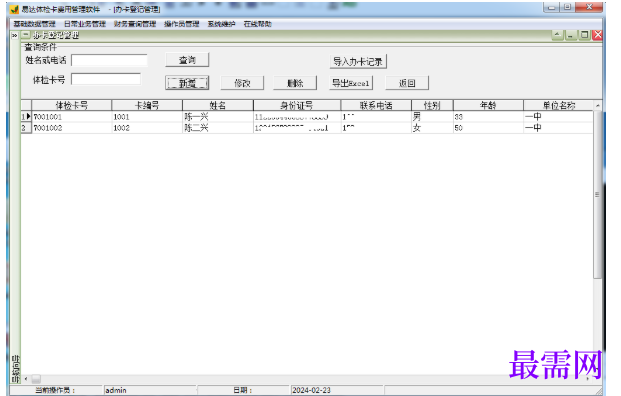Screen dimensions: 621x396
Task: Click the vertical scrollbar thumb of the table
Action: [x=597, y=194]
